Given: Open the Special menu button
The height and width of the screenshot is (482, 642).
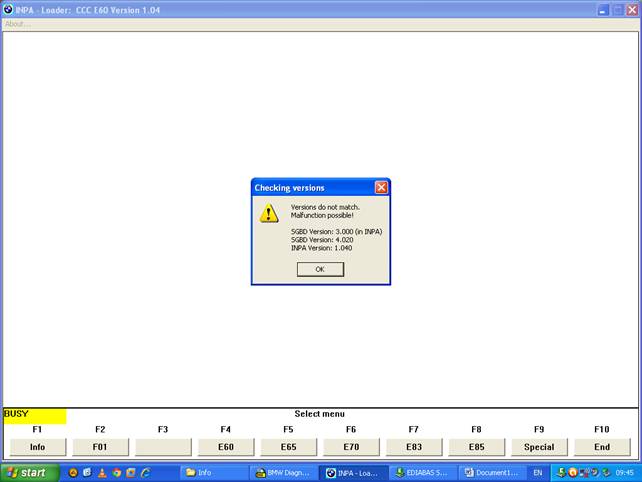Looking at the screenshot, I should (x=539, y=447).
